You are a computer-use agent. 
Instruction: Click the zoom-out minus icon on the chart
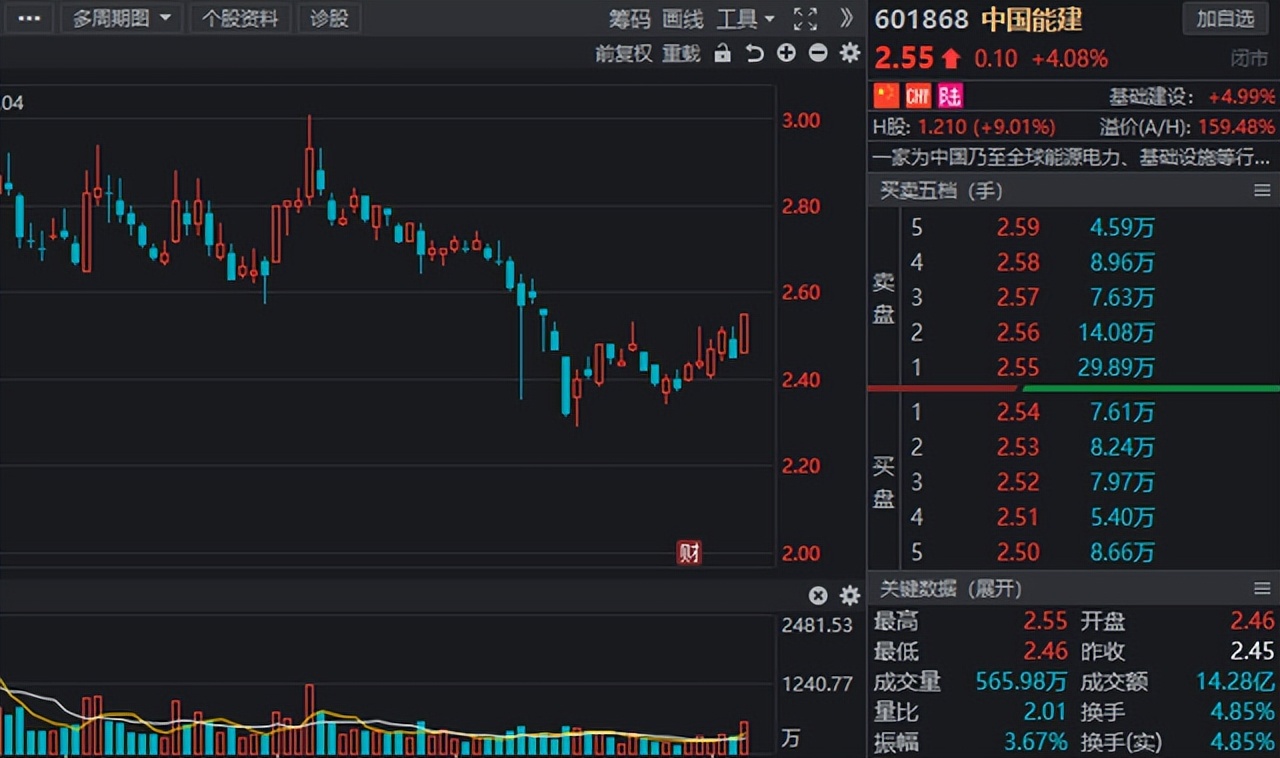pyautogui.click(x=818, y=52)
